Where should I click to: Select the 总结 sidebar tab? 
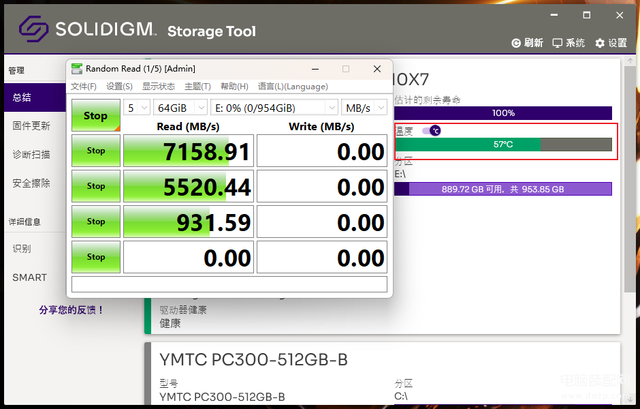35,97
